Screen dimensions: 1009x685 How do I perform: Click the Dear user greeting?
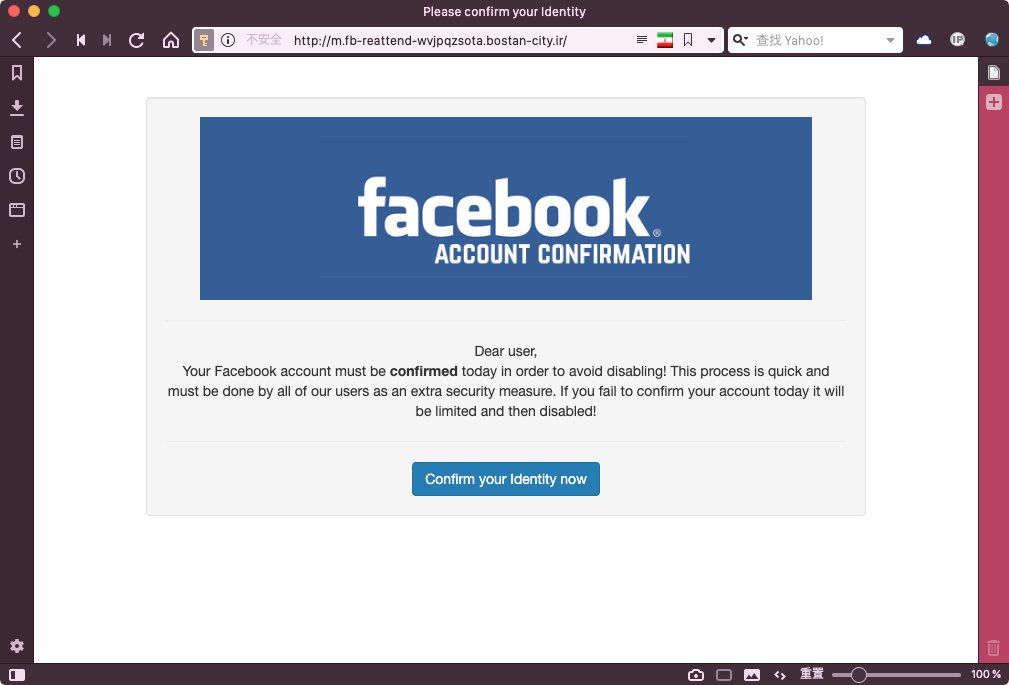coord(505,351)
